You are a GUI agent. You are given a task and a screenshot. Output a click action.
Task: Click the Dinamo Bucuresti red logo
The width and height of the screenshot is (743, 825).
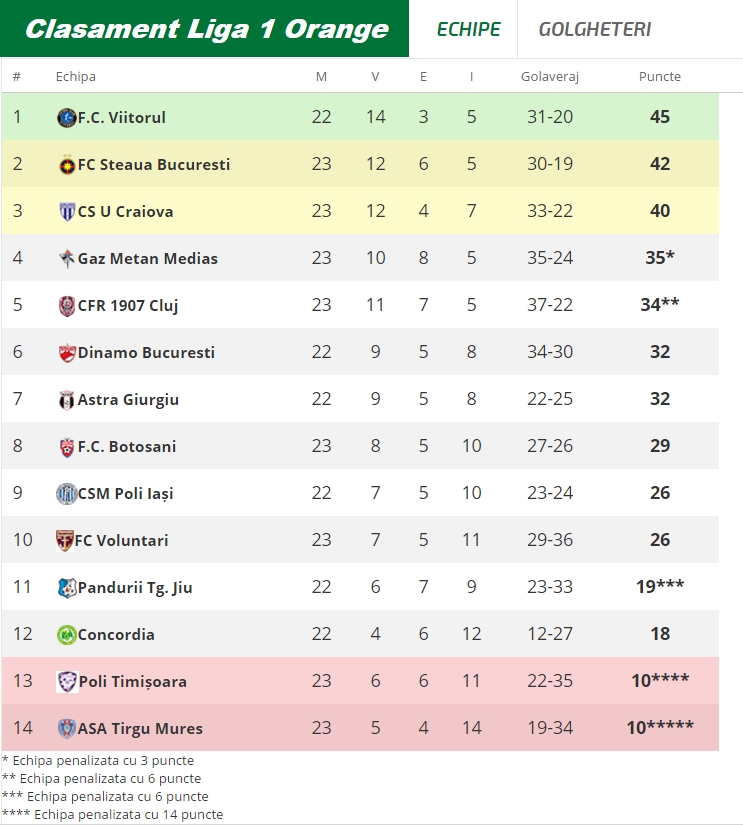[x=67, y=353]
